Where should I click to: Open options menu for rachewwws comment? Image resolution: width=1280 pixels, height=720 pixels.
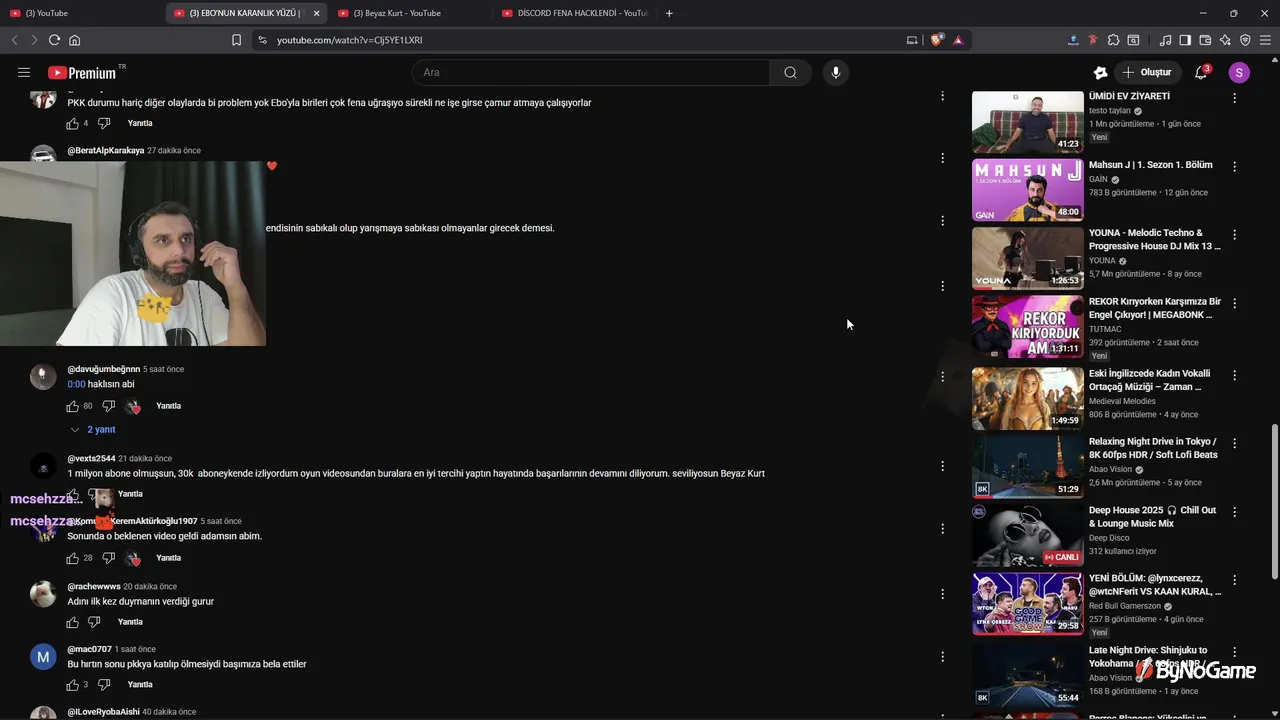(x=942, y=594)
